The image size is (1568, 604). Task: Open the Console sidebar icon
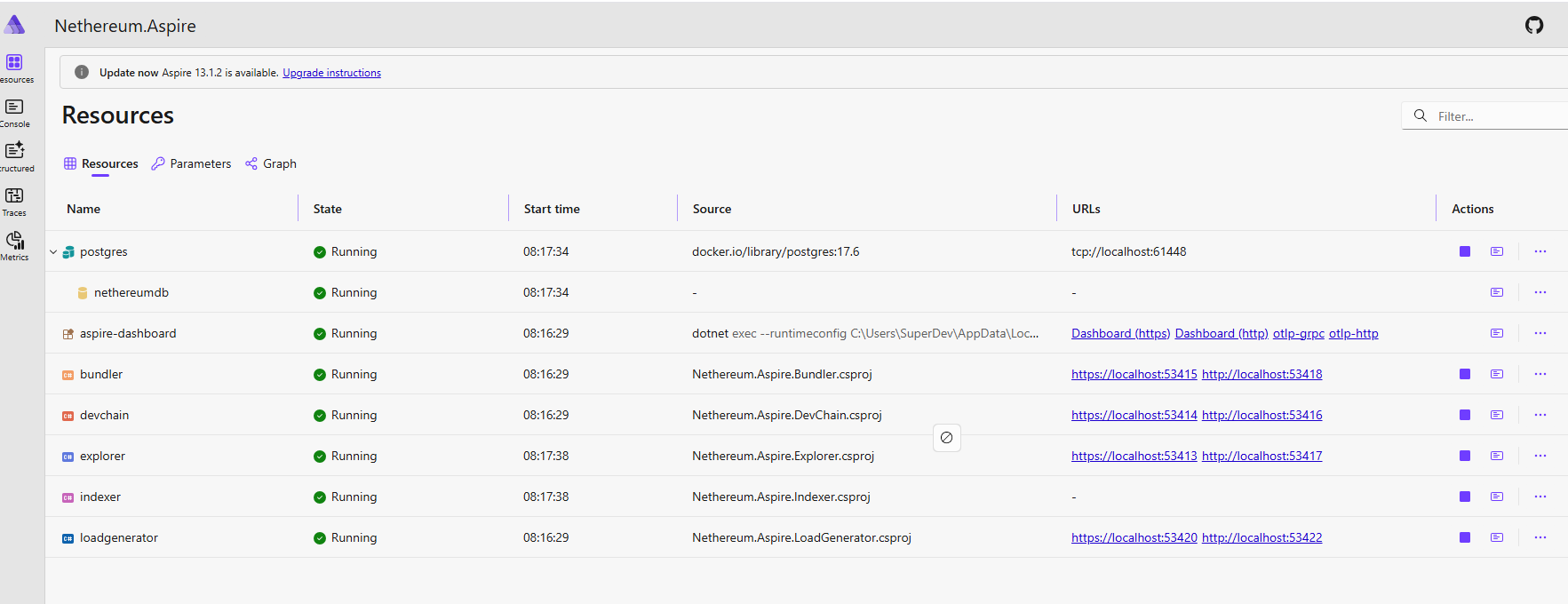[14, 107]
